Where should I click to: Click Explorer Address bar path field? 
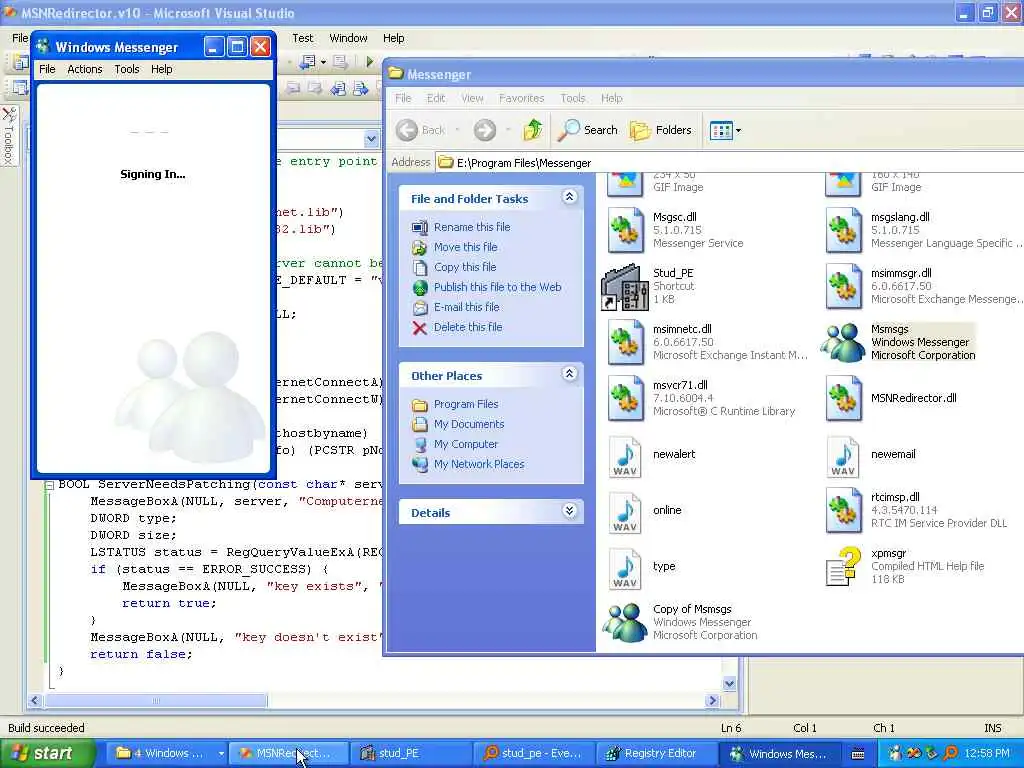(730, 163)
